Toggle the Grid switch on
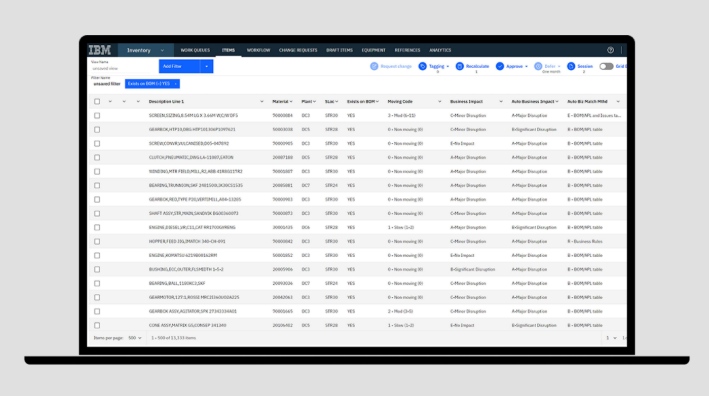The image size is (709, 396). click(x=606, y=66)
